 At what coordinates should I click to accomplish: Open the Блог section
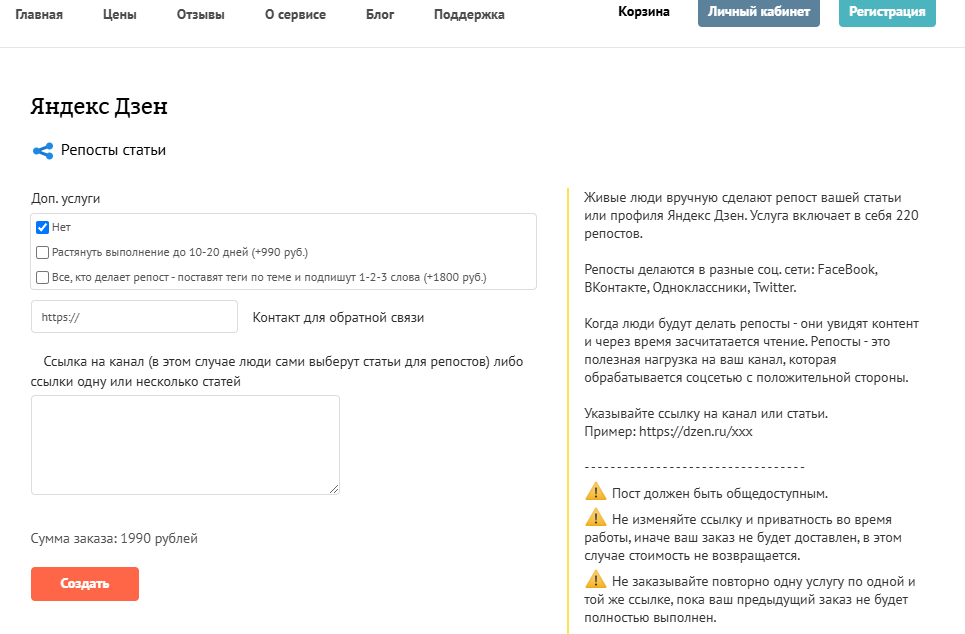tap(380, 15)
